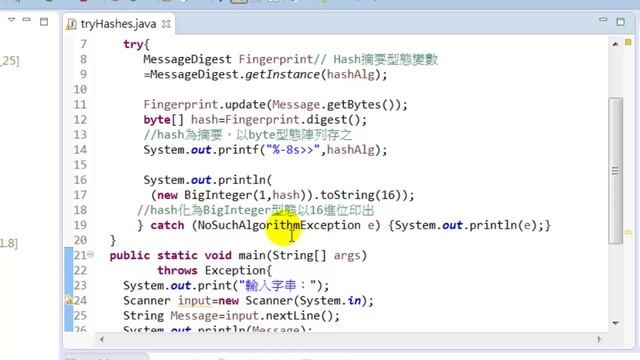This screenshot has width=640, height=360.
Task: Close the tryHashes.java tab
Action: [x=166, y=24]
